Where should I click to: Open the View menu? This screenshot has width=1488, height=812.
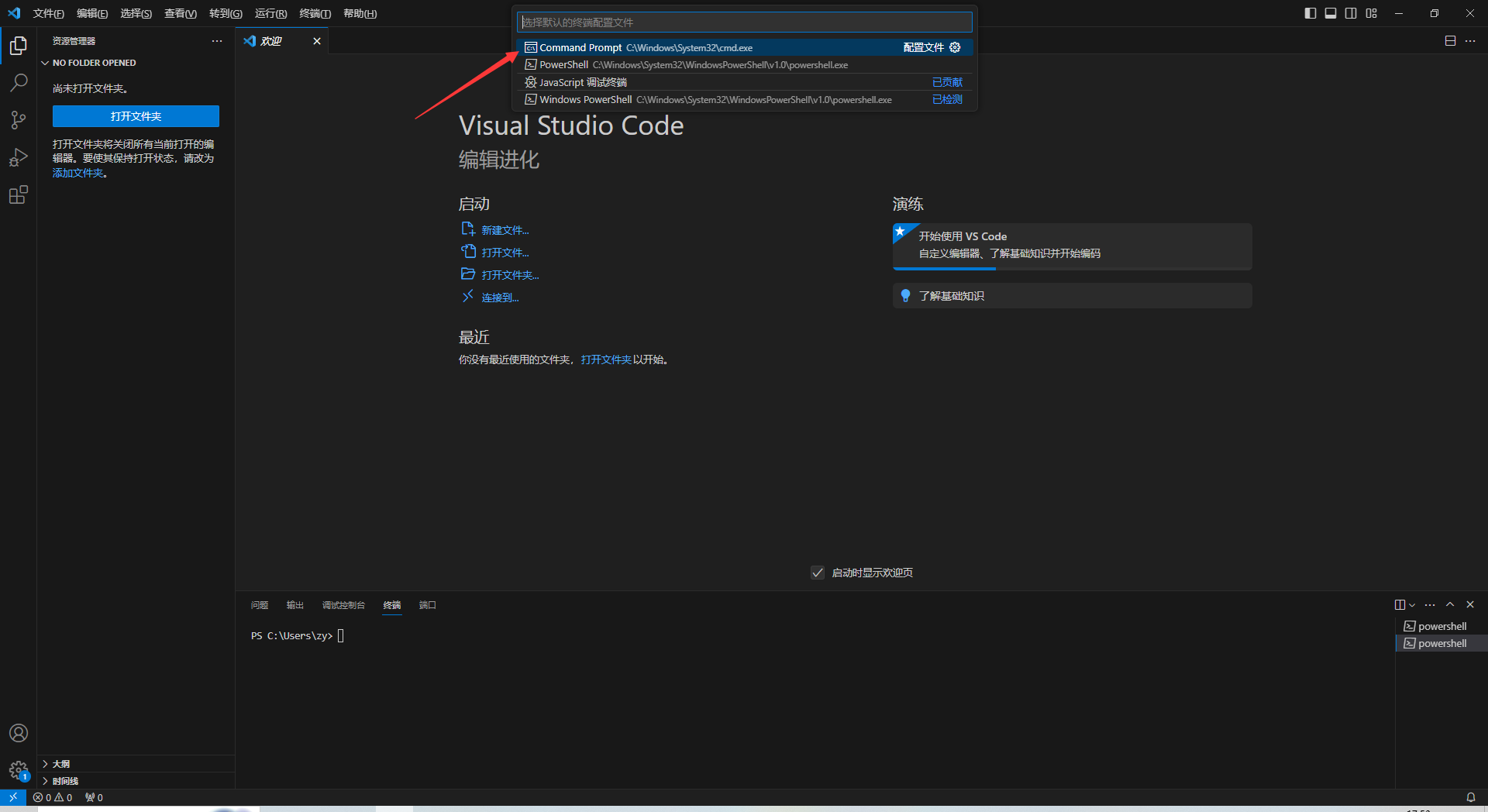(181, 13)
